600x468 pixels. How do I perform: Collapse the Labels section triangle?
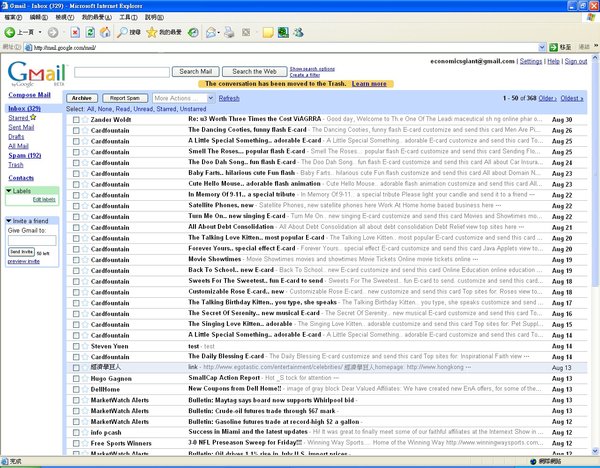point(11,190)
